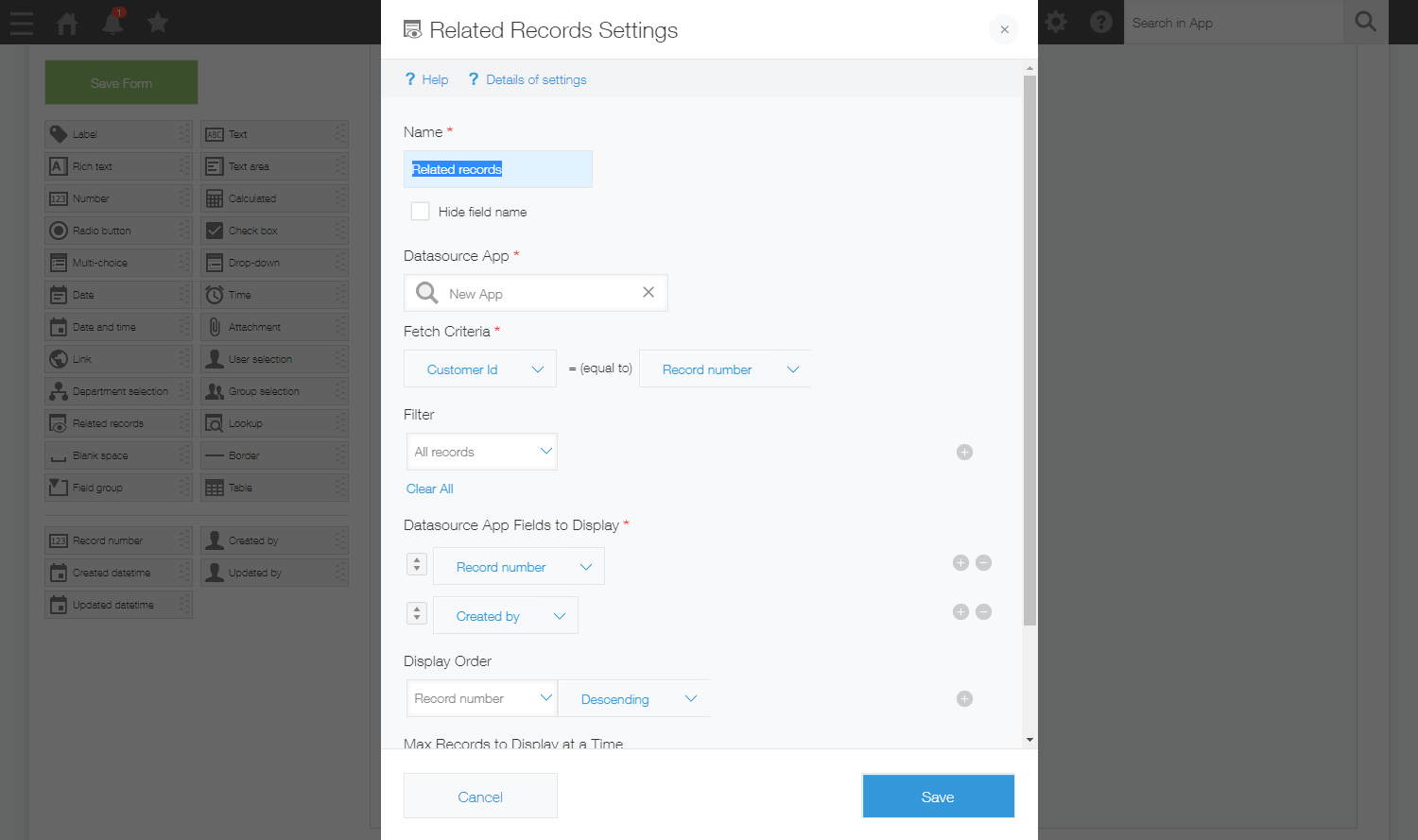Viewport: 1418px width, 840px height.
Task: Select the Border field
Action: [274, 455]
